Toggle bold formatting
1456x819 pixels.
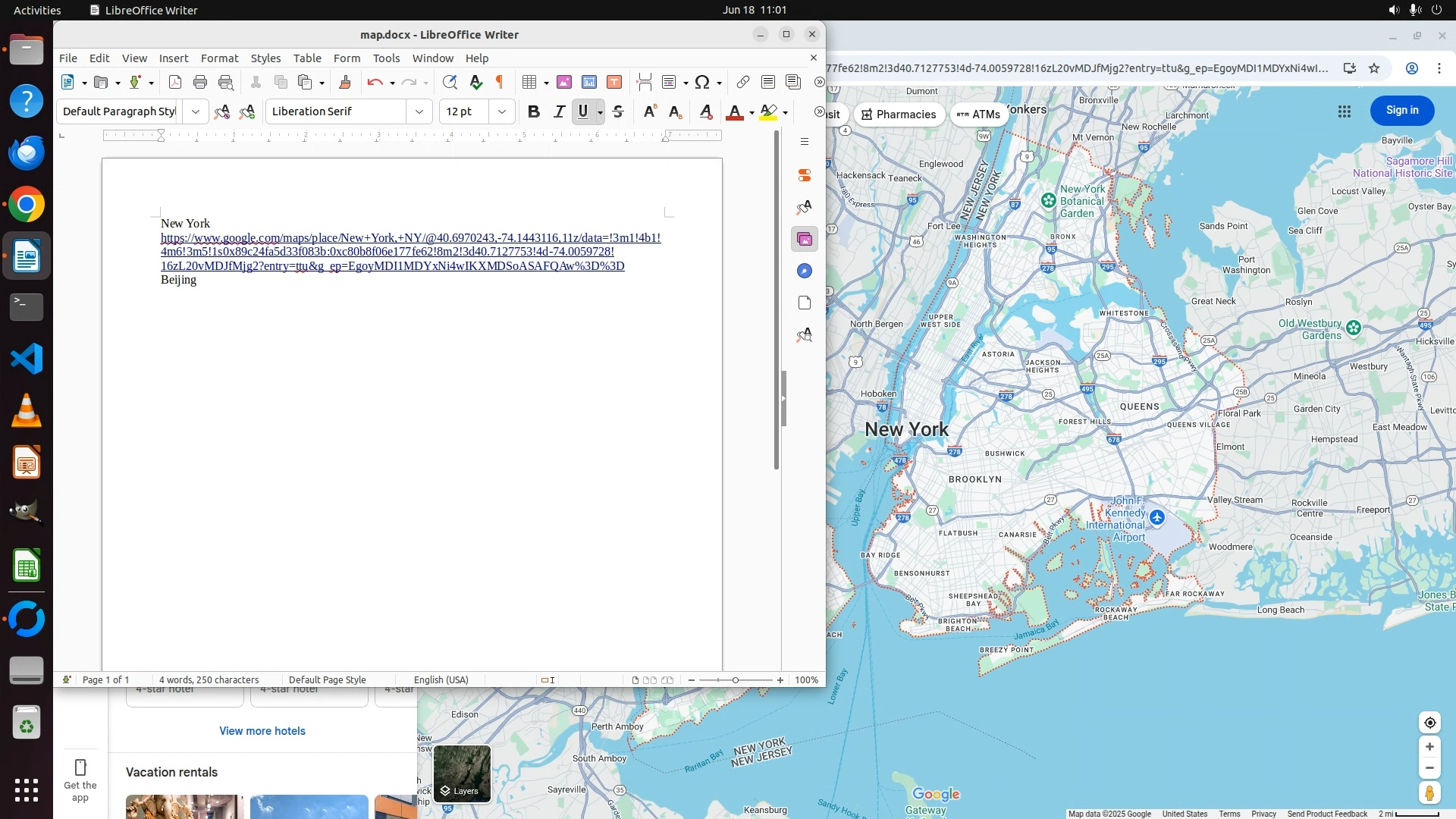[x=534, y=112]
